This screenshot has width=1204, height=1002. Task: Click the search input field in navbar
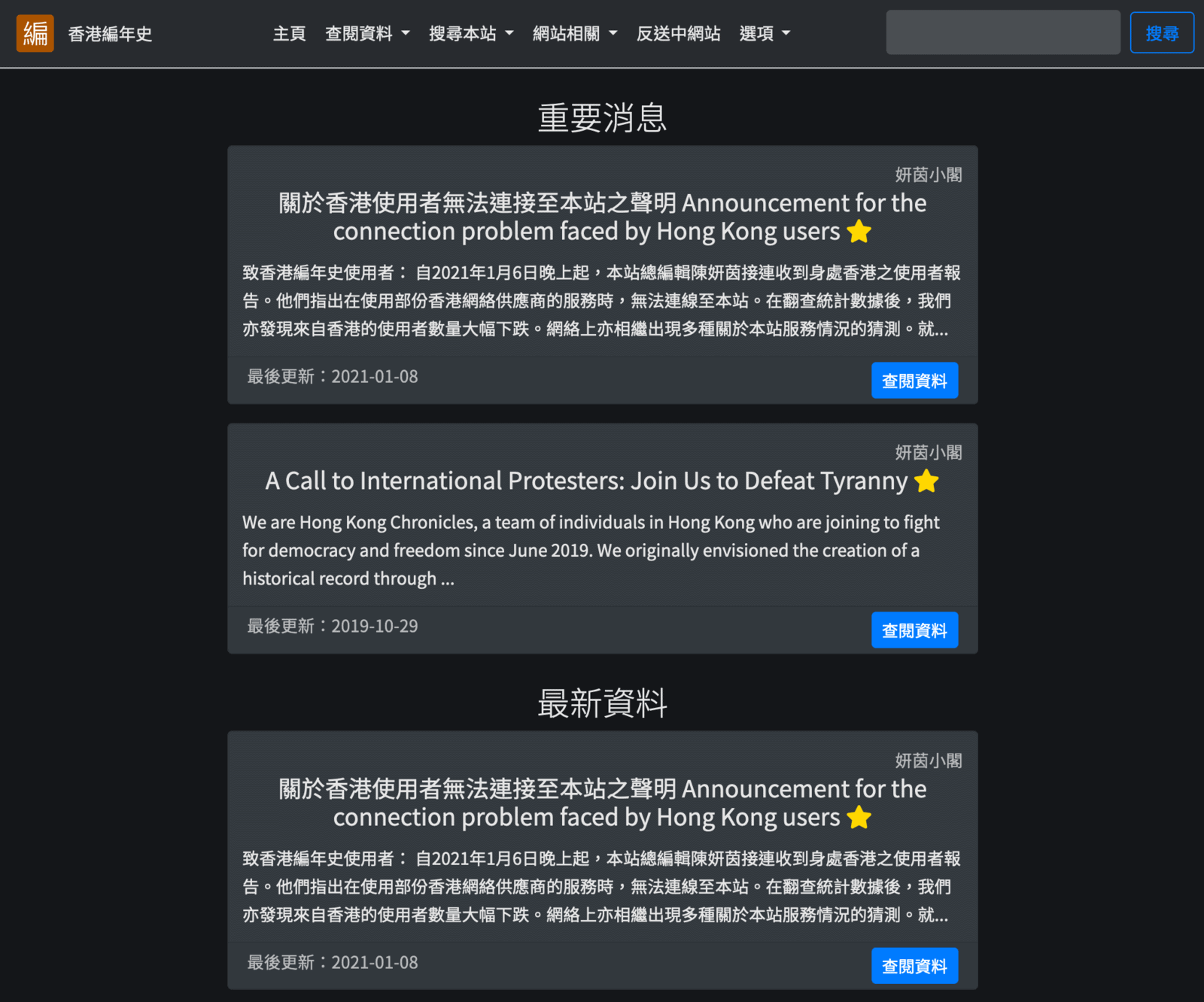1002,32
